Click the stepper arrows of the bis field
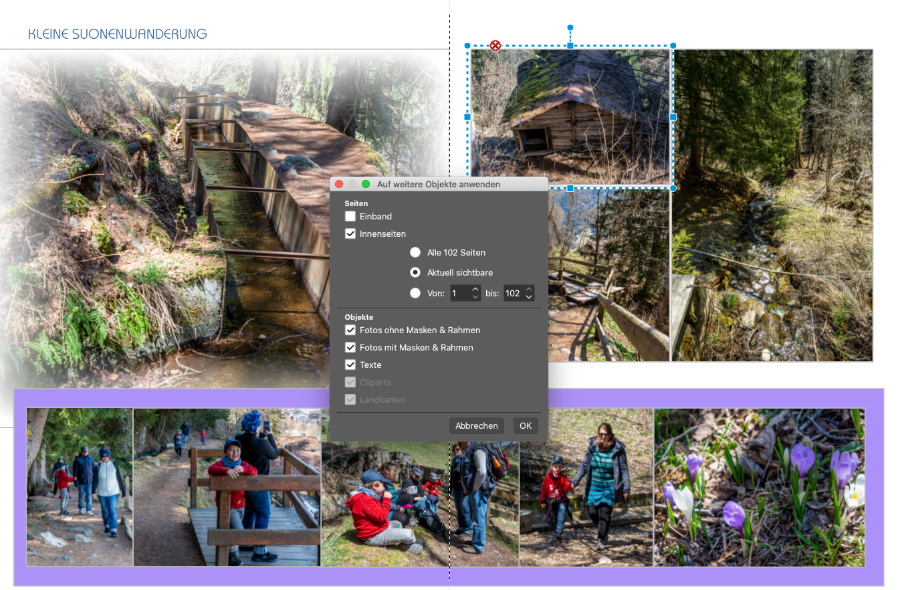The width and height of the screenshot is (900, 590). pyautogui.click(x=528, y=293)
